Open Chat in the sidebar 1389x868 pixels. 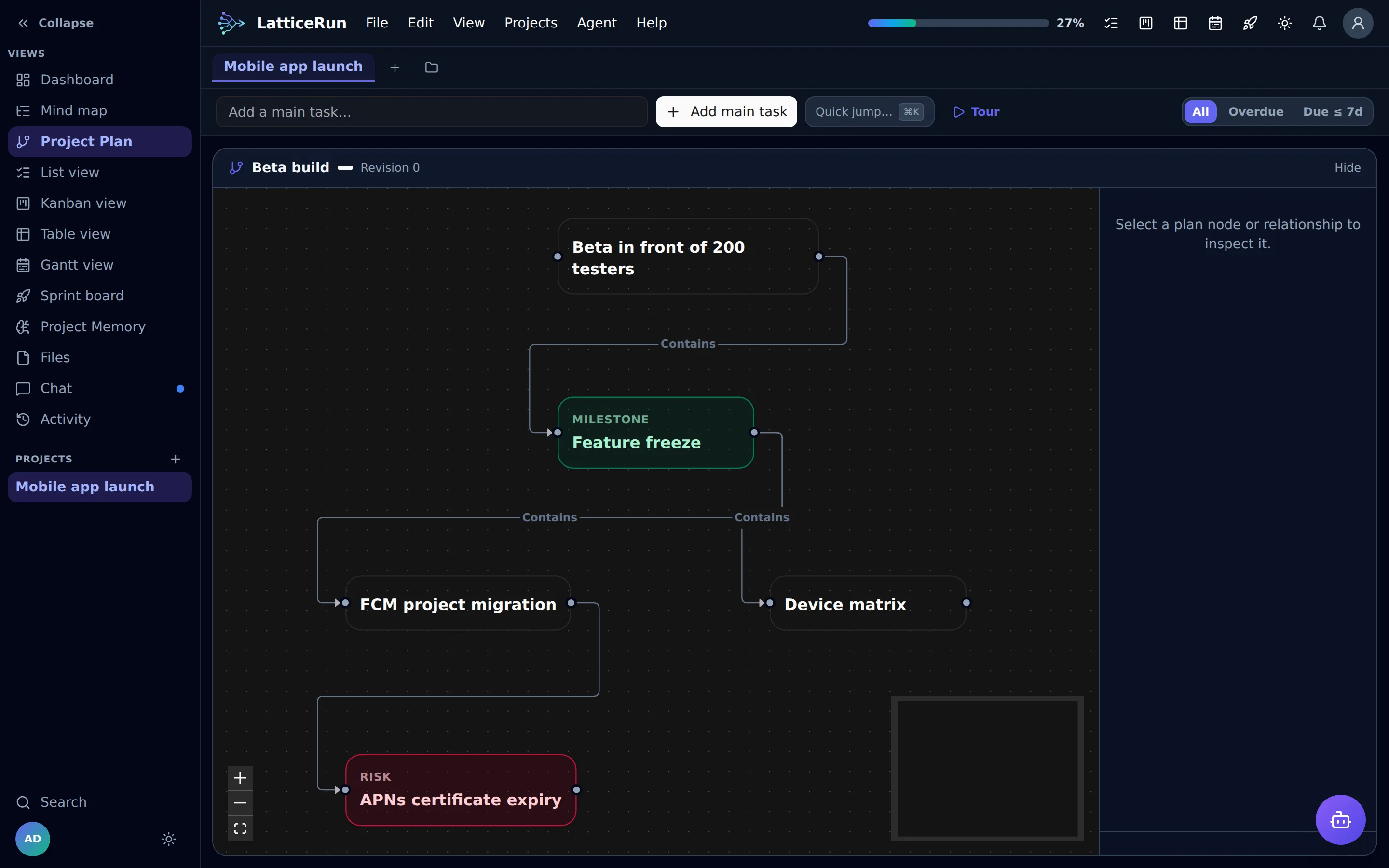(x=100, y=389)
